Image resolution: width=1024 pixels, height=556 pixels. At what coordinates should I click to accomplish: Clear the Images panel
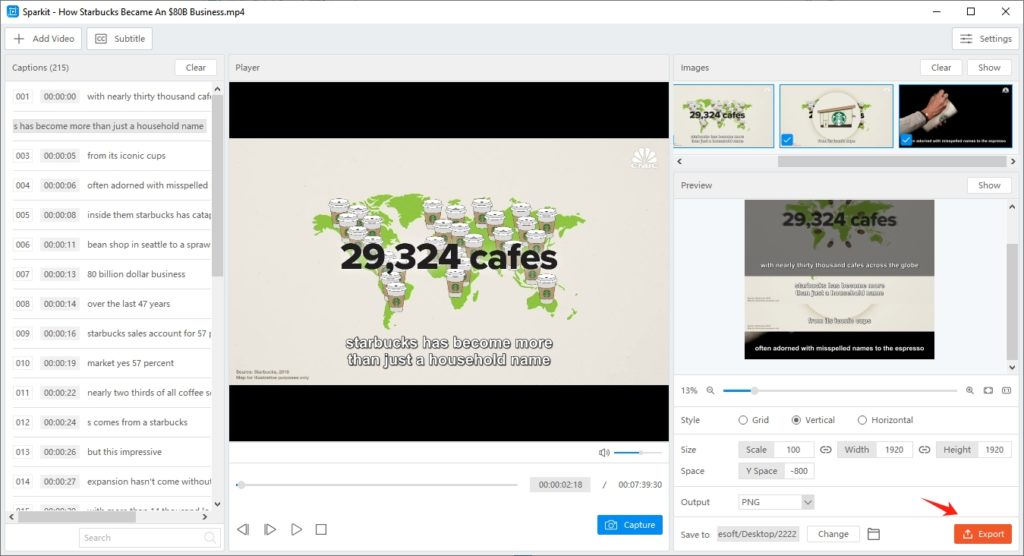pos(940,67)
